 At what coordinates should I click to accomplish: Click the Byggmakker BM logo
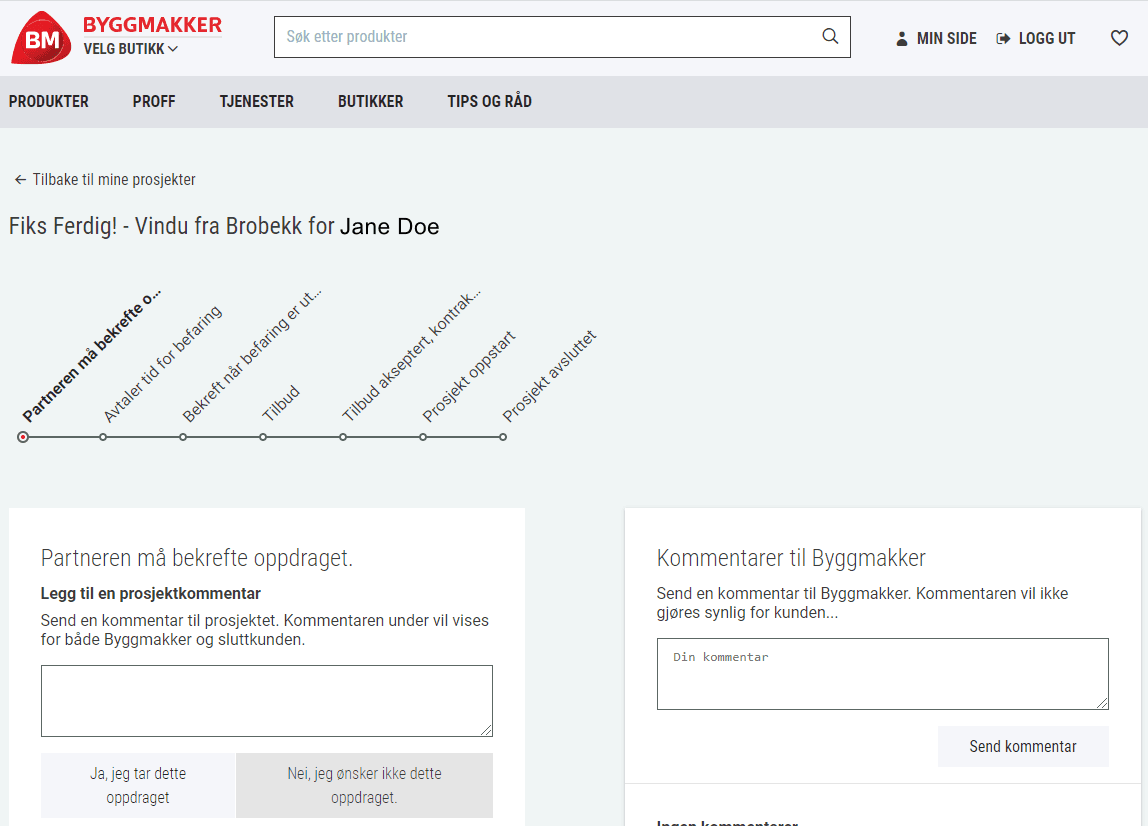[x=41, y=37]
